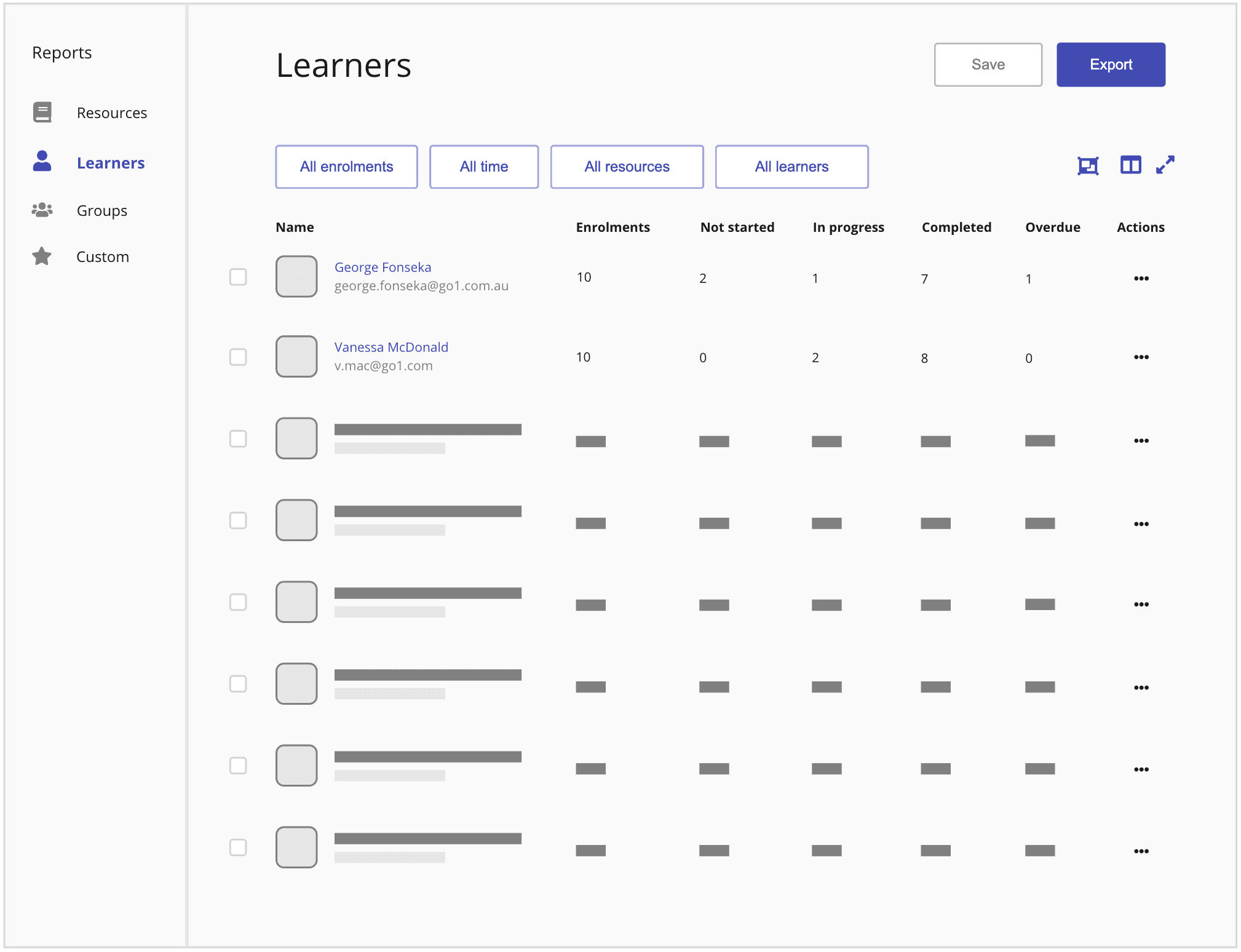Open the All enrolments filter

click(346, 166)
